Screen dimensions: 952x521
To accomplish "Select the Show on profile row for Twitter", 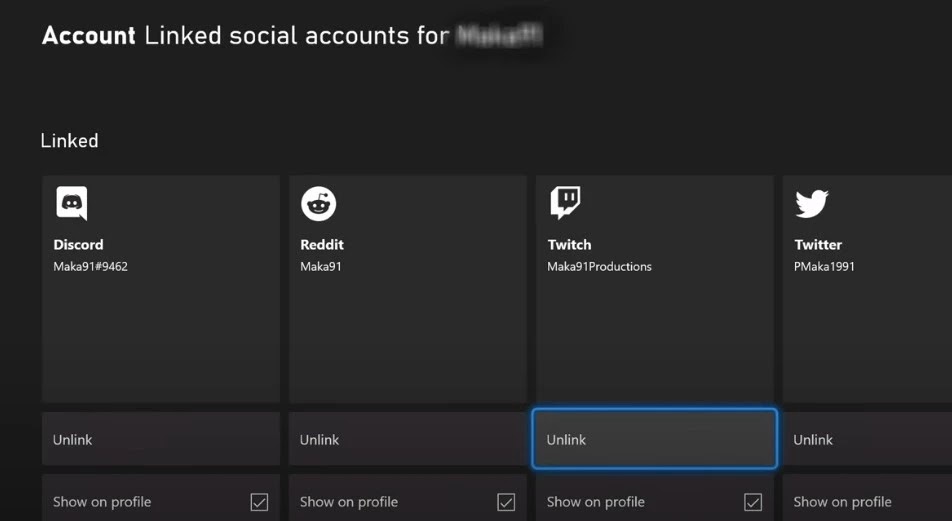I will [867, 498].
